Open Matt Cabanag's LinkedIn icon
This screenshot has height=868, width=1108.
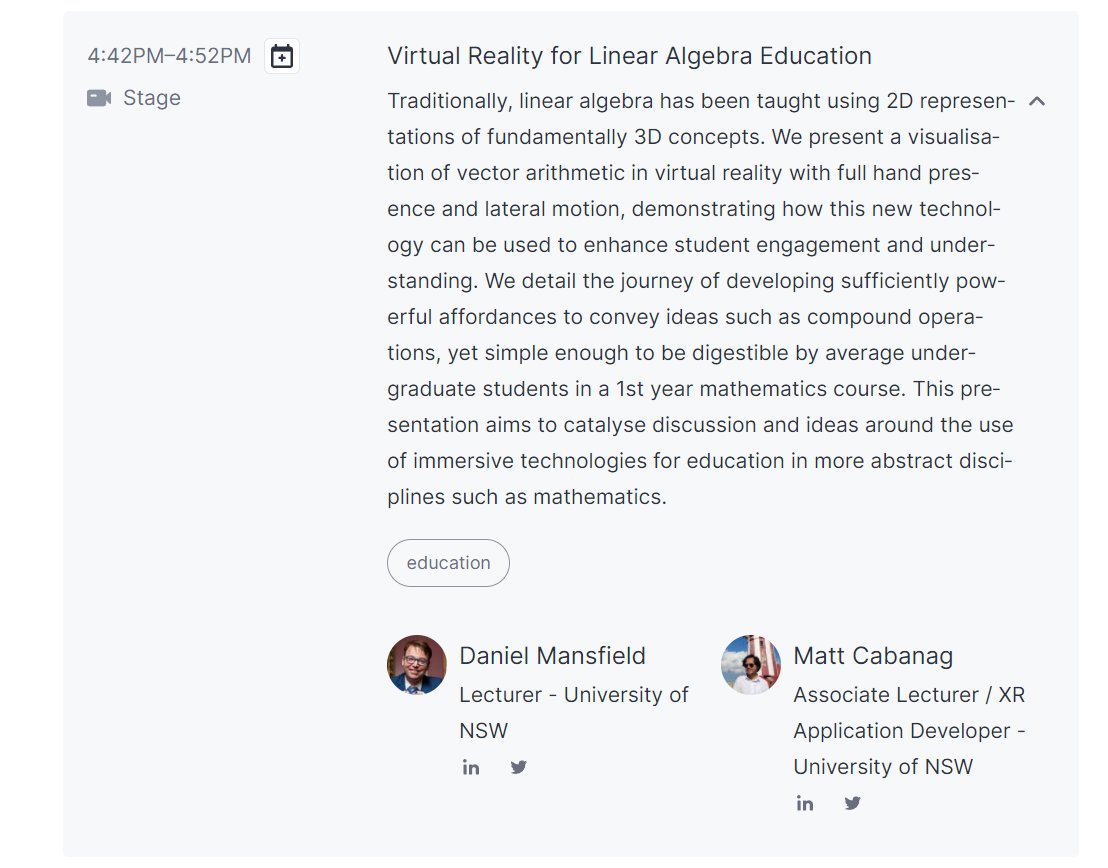click(x=805, y=803)
